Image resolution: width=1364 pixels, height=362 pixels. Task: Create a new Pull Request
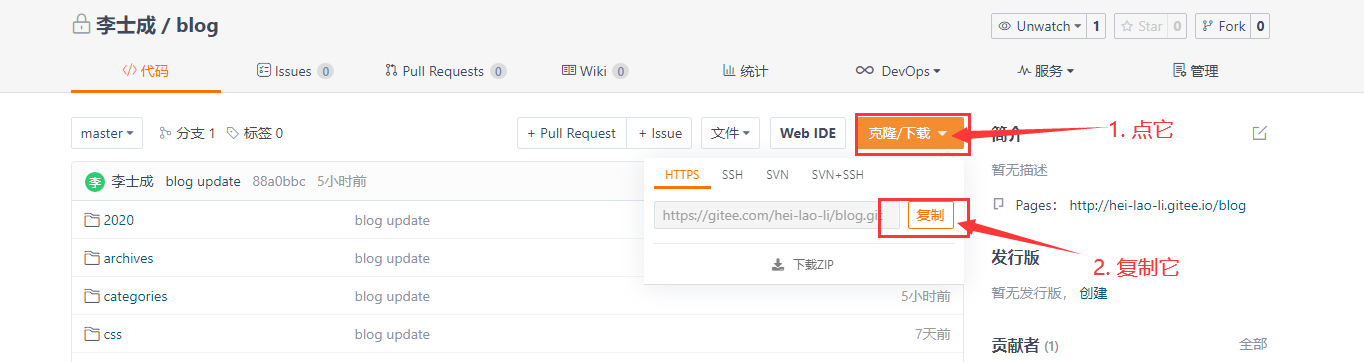click(x=572, y=133)
